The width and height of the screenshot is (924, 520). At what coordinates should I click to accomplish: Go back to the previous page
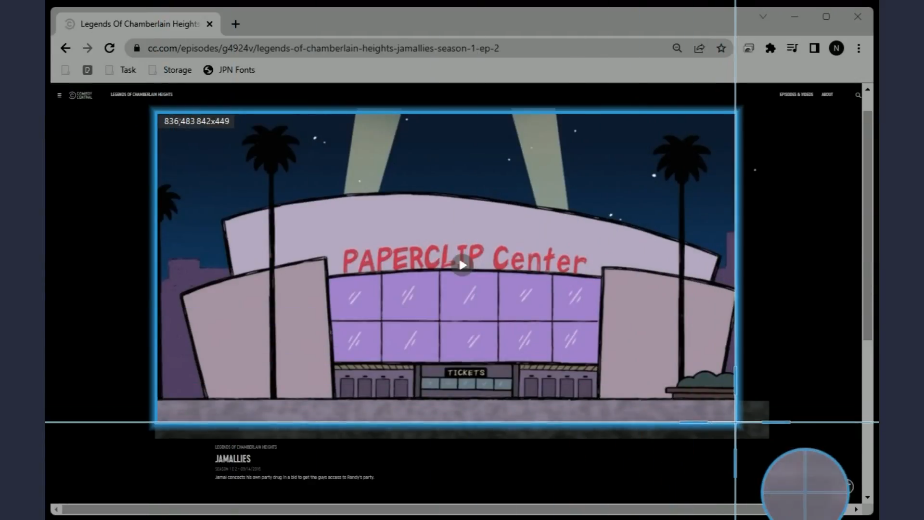65,48
